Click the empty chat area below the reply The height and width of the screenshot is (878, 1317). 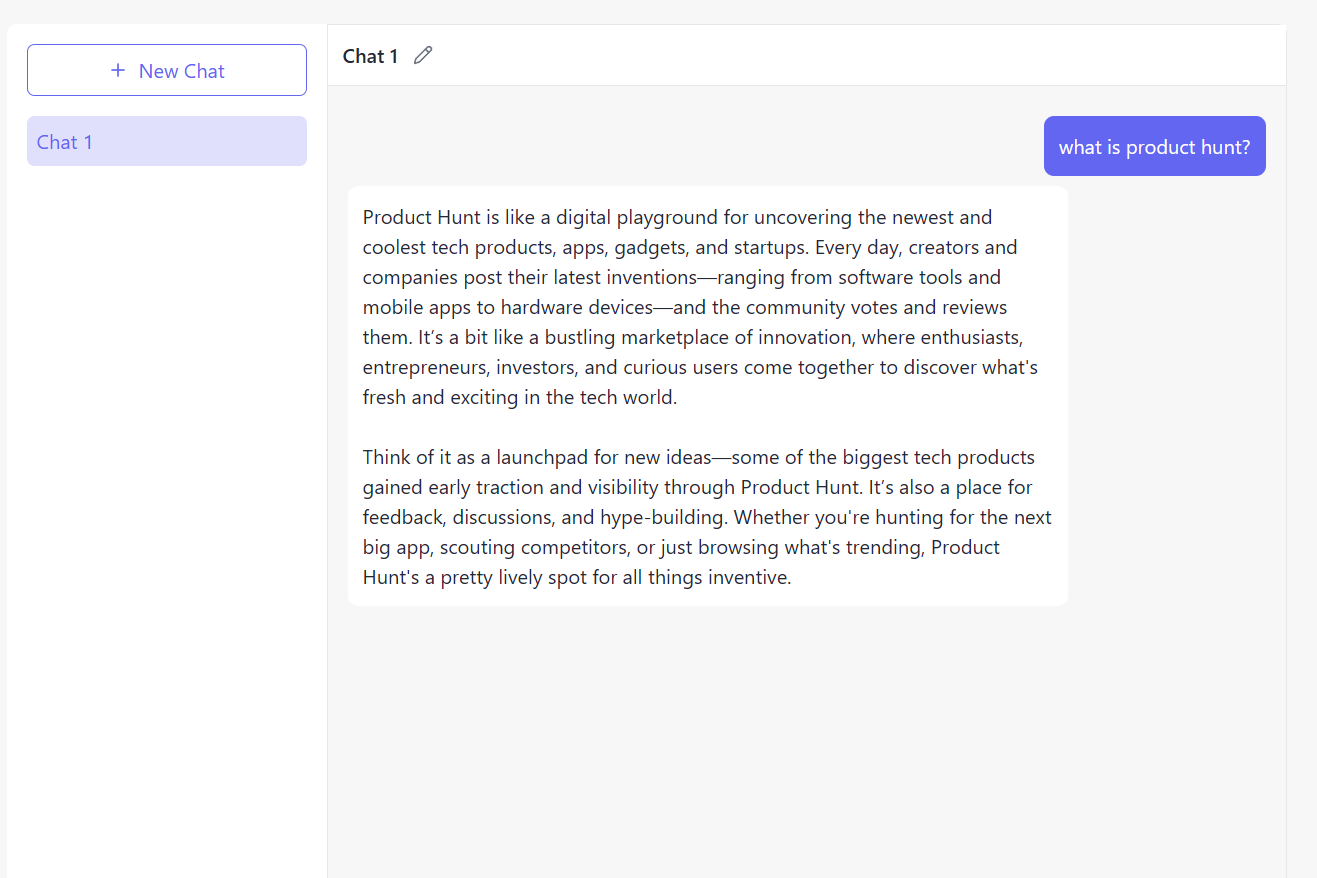point(806,740)
